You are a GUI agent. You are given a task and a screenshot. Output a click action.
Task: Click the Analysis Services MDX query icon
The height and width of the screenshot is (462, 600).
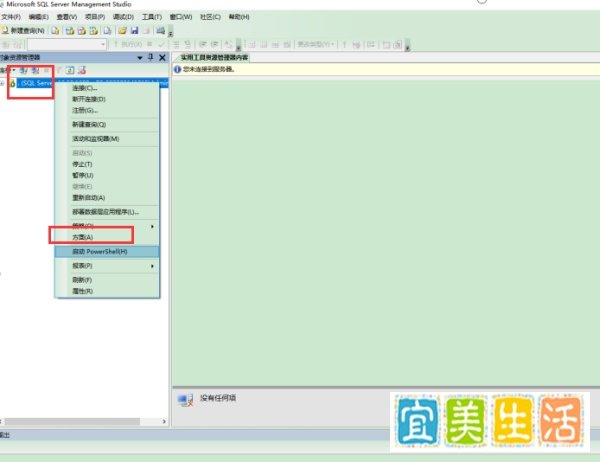[70, 31]
